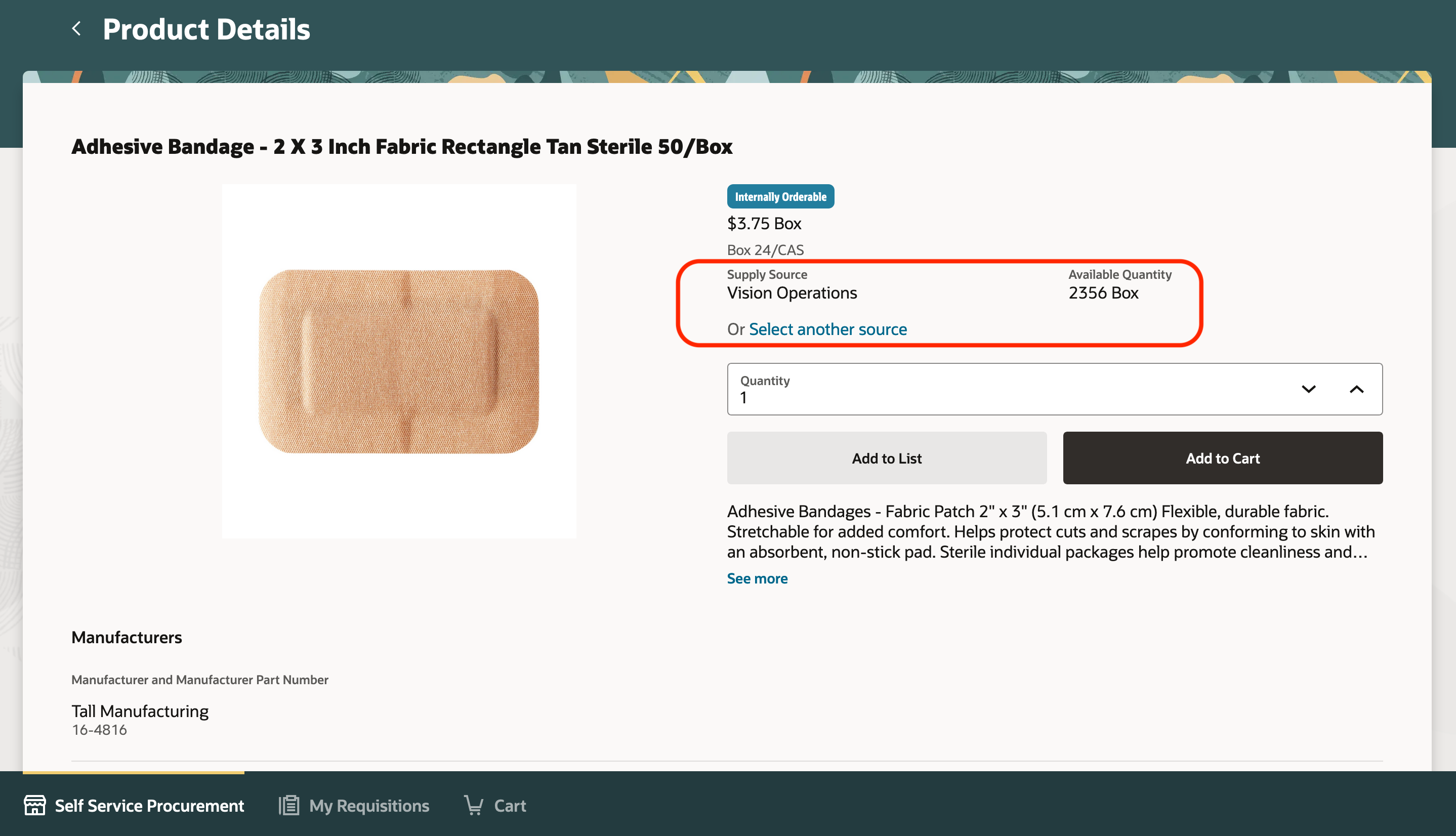Click the Internally Orderable badge

[x=780, y=197]
